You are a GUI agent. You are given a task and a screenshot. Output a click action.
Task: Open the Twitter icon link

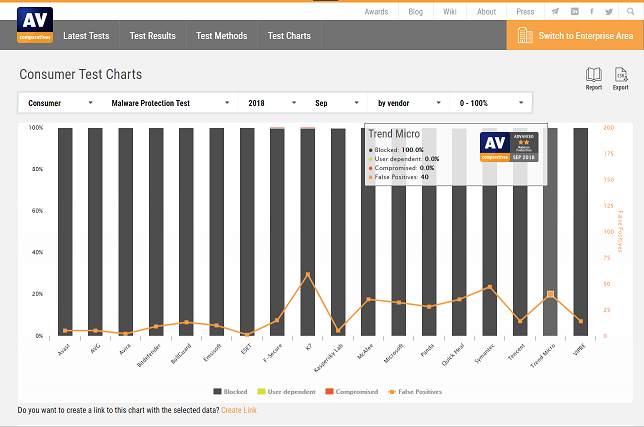(609, 11)
